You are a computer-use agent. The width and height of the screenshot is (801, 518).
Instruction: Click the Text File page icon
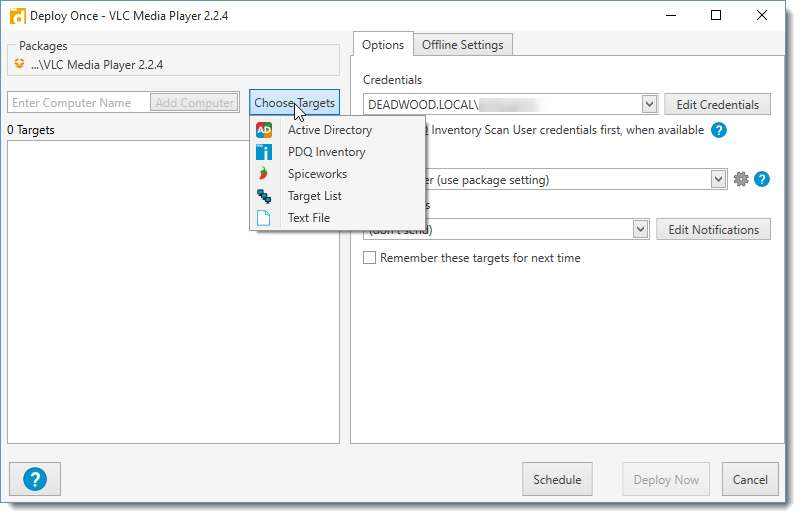click(264, 218)
